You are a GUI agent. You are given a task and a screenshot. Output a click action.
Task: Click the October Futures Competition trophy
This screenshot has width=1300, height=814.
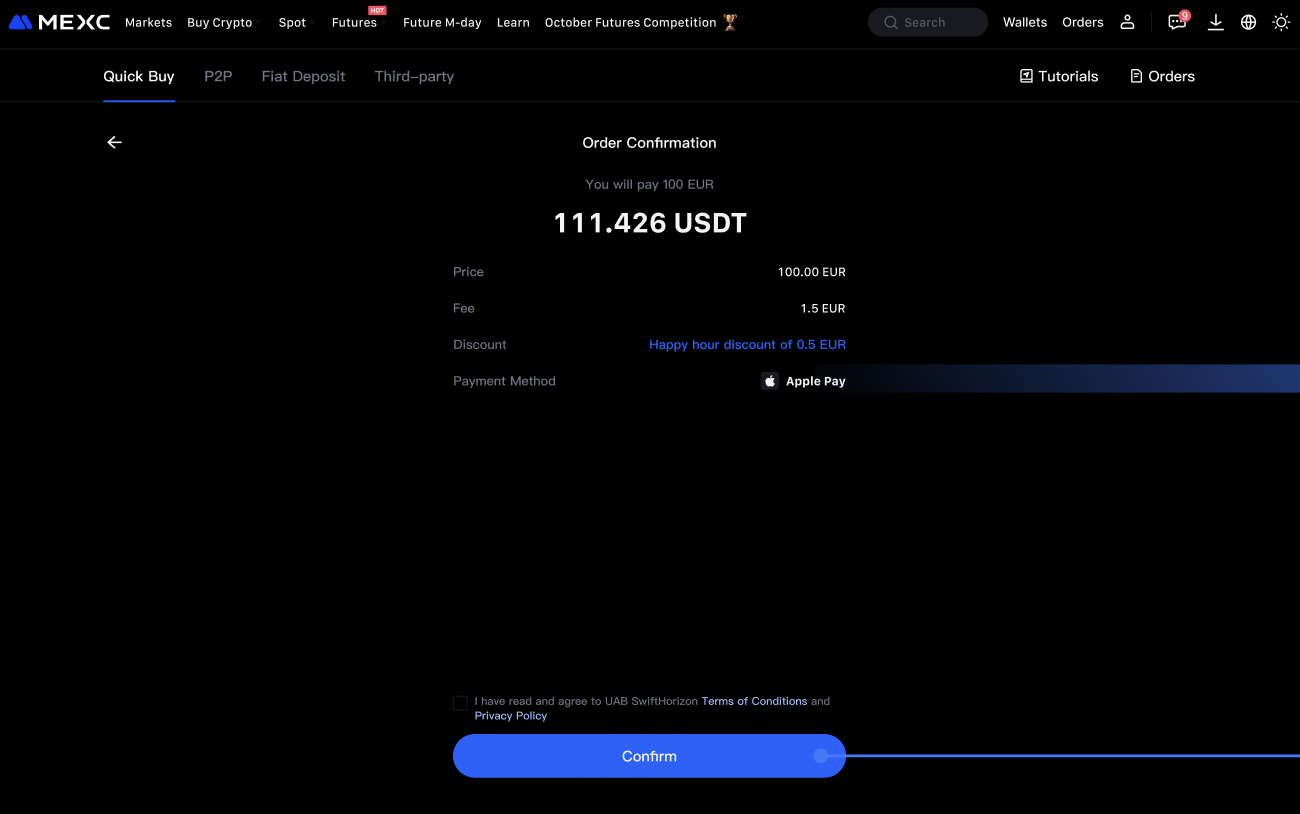730,22
